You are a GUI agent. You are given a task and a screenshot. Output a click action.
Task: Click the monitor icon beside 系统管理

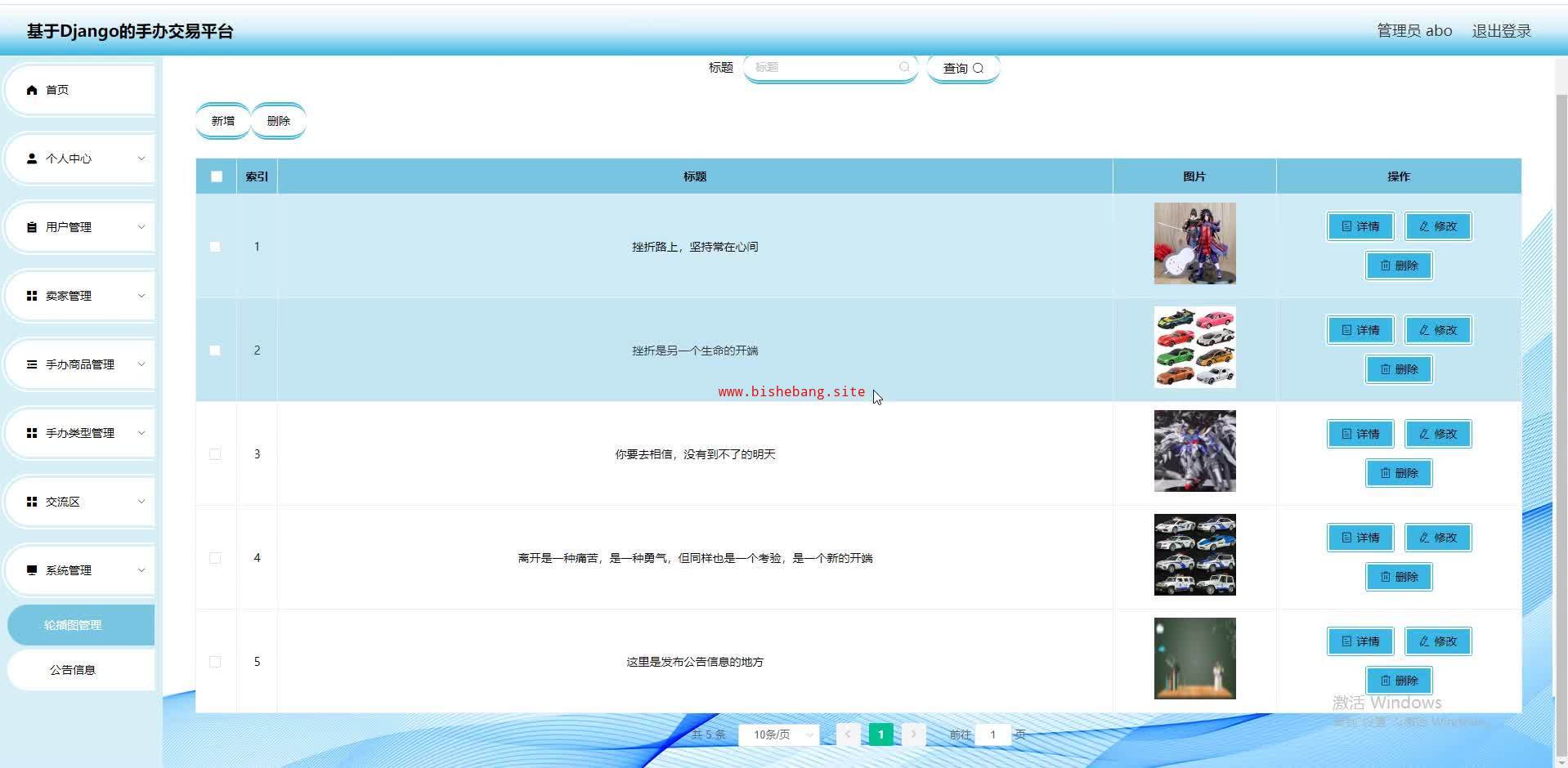tap(32, 570)
